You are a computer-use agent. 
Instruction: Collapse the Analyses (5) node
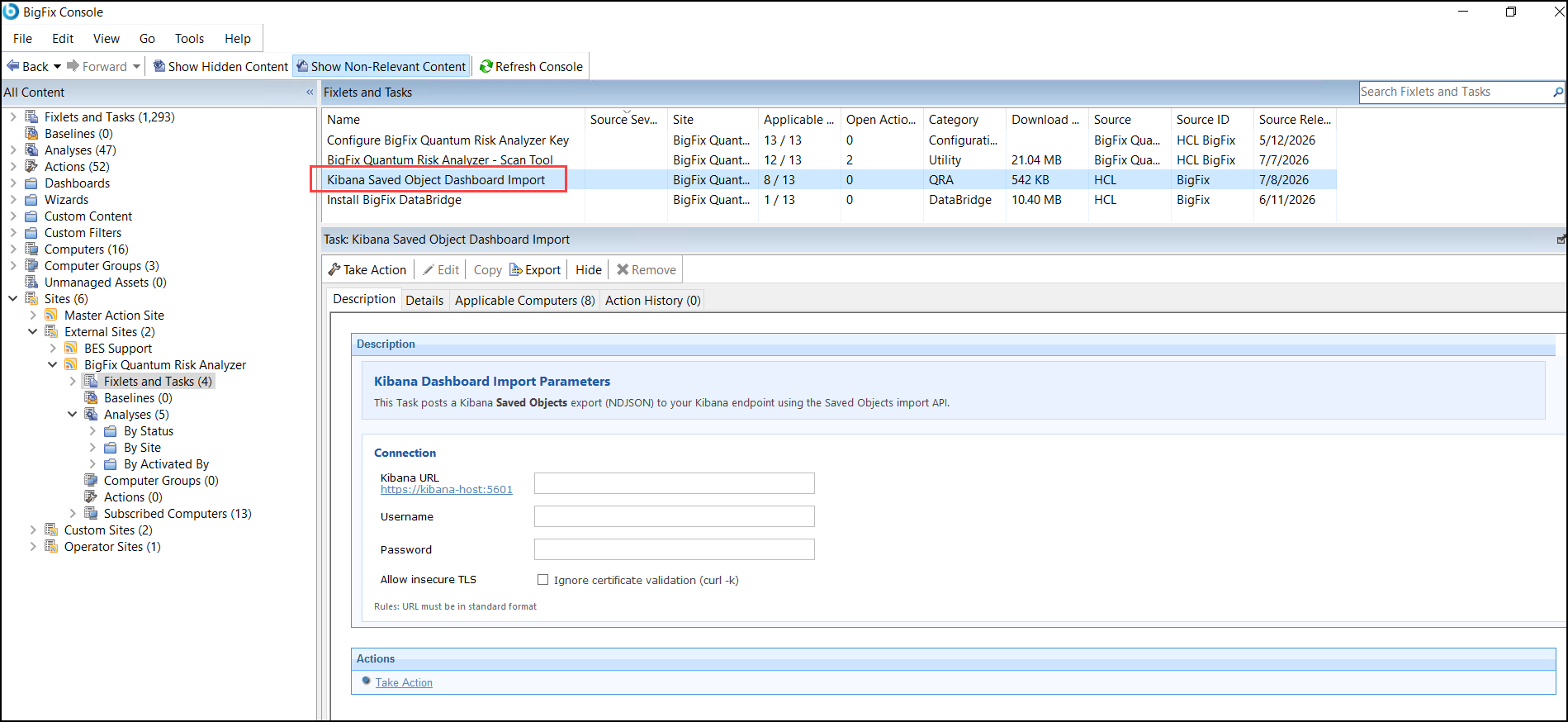73,415
